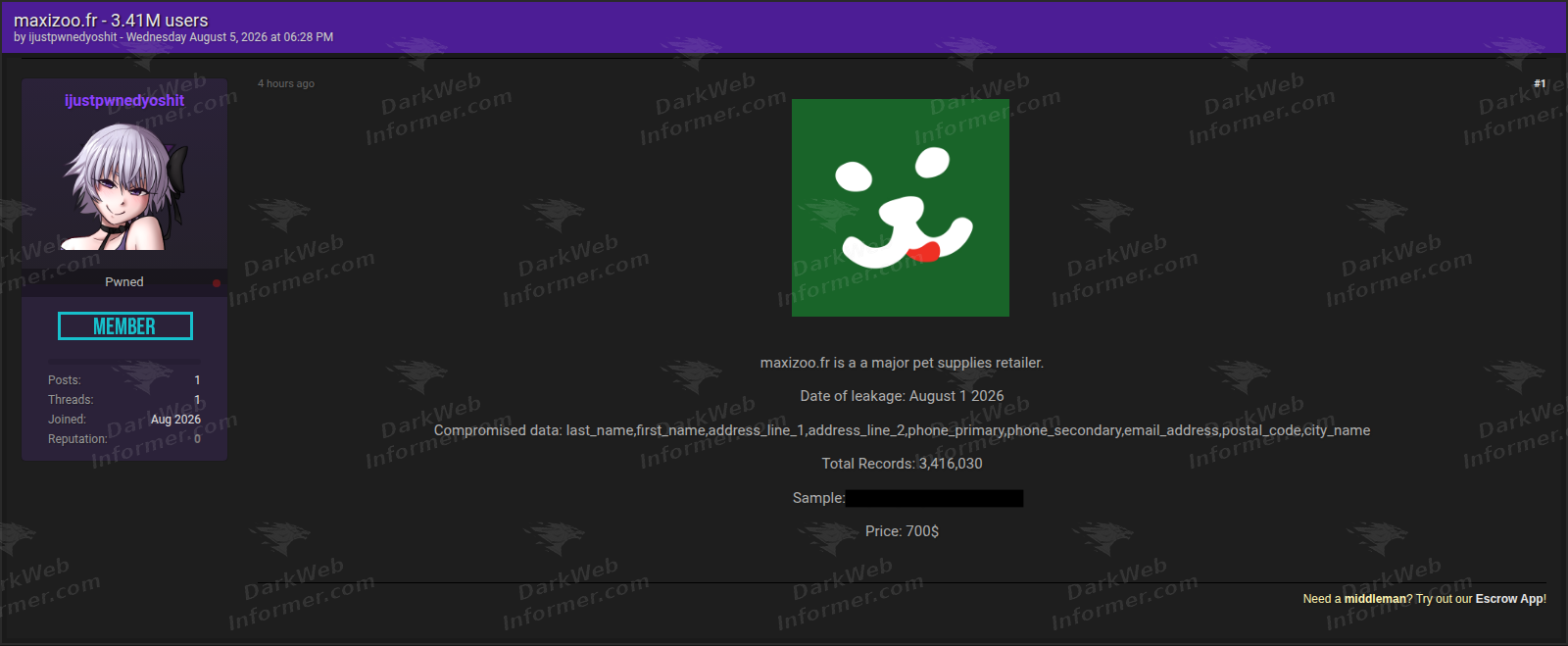
Task: Click the anime avatar of ijustpwnedyoshit
Action: pos(124,186)
